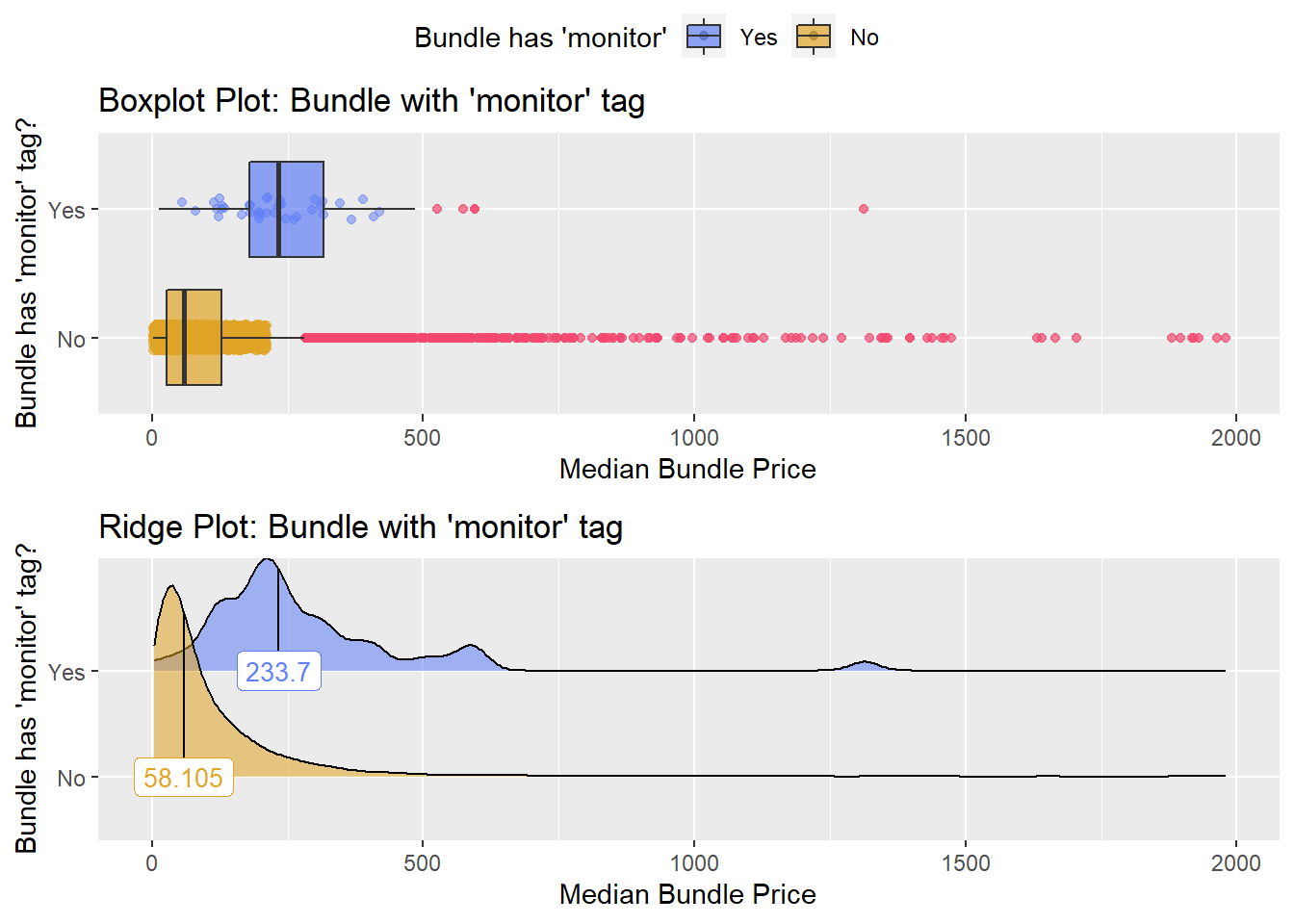
Task: Click the 58.105 median label
Action: [x=183, y=777]
